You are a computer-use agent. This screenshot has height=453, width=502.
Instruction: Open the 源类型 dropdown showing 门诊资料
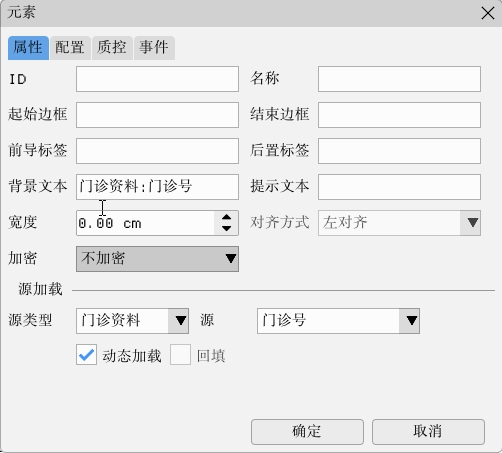(132, 321)
